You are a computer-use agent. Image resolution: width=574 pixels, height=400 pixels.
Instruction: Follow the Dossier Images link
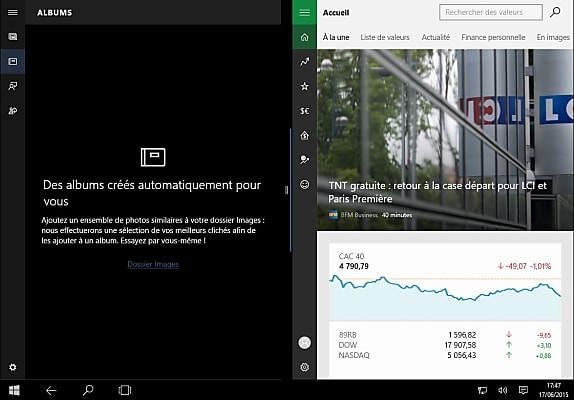pos(153,264)
